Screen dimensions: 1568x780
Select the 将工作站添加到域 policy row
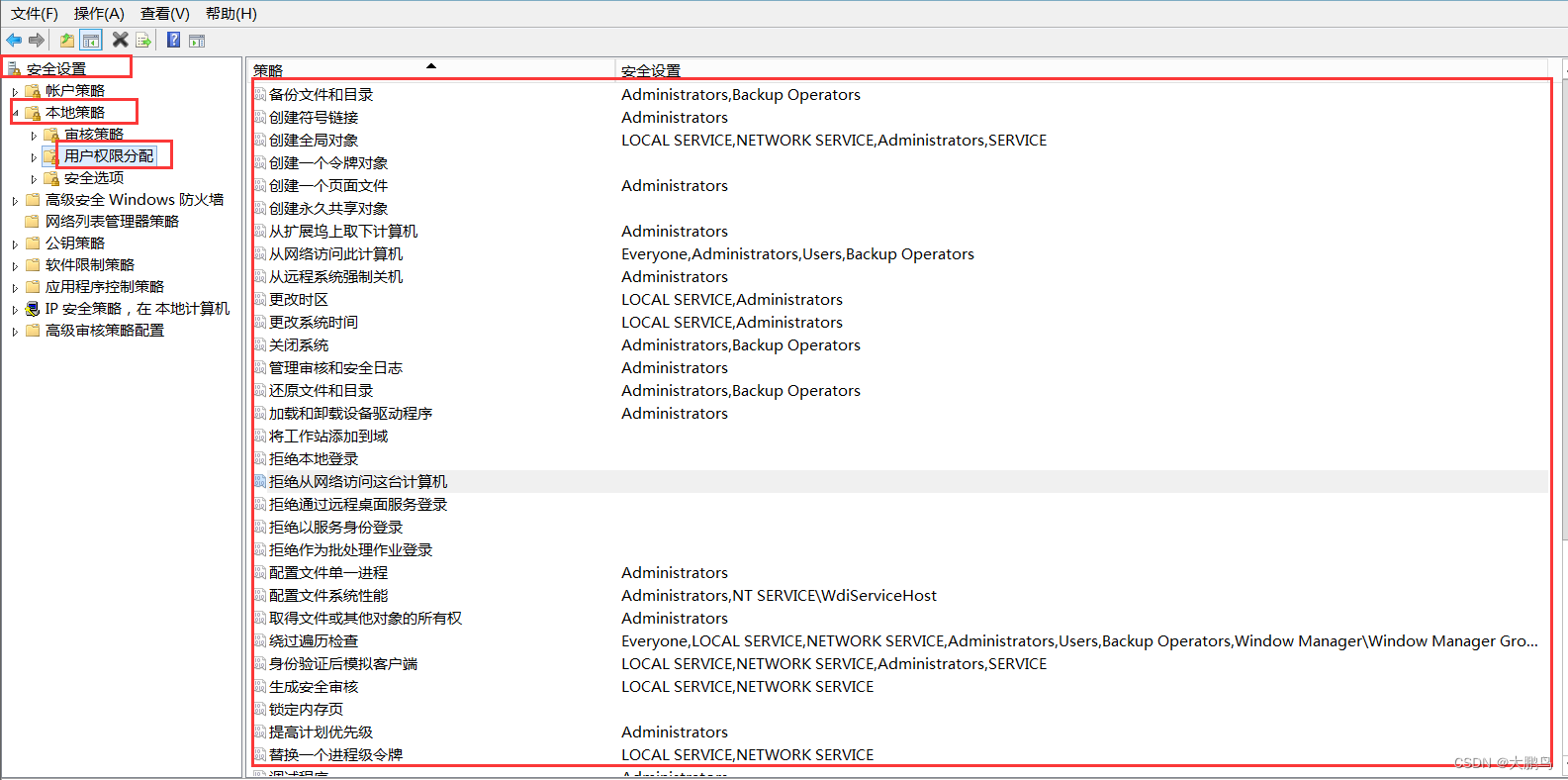click(x=900, y=436)
